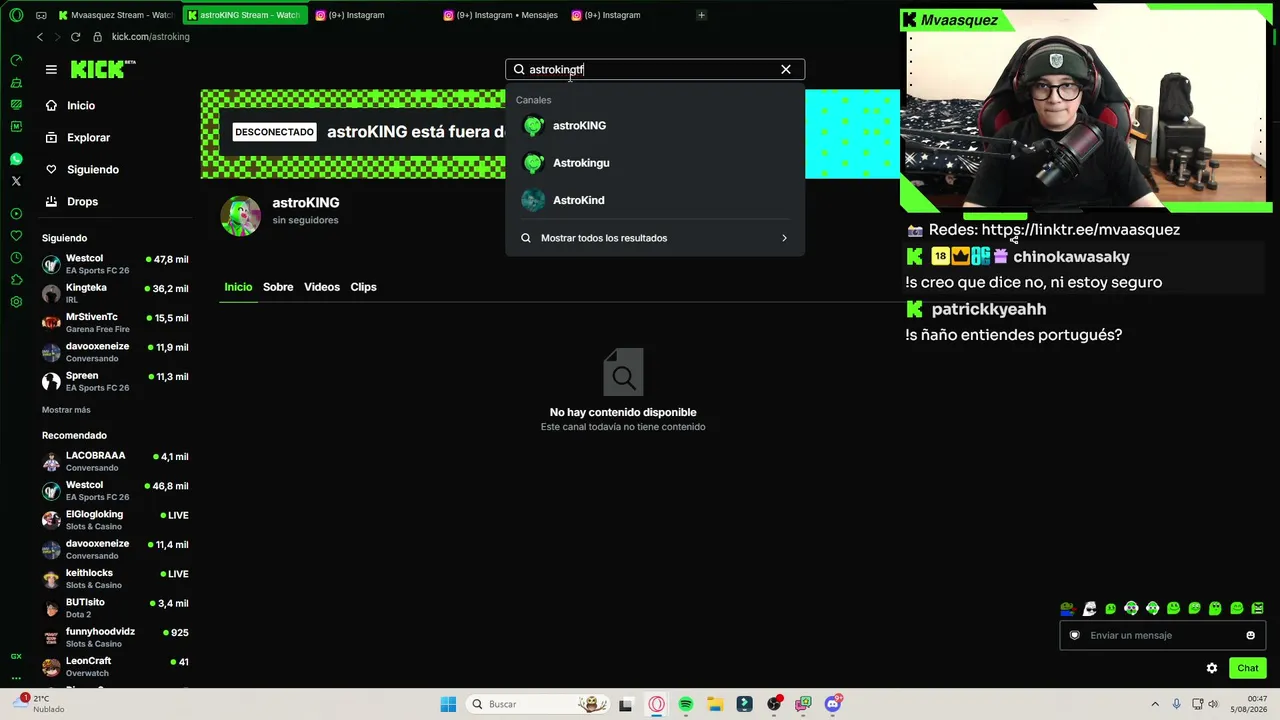Select AstroKind from search results
Image resolution: width=1280 pixels, height=720 pixels.
pyautogui.click(x=655, y=200)
